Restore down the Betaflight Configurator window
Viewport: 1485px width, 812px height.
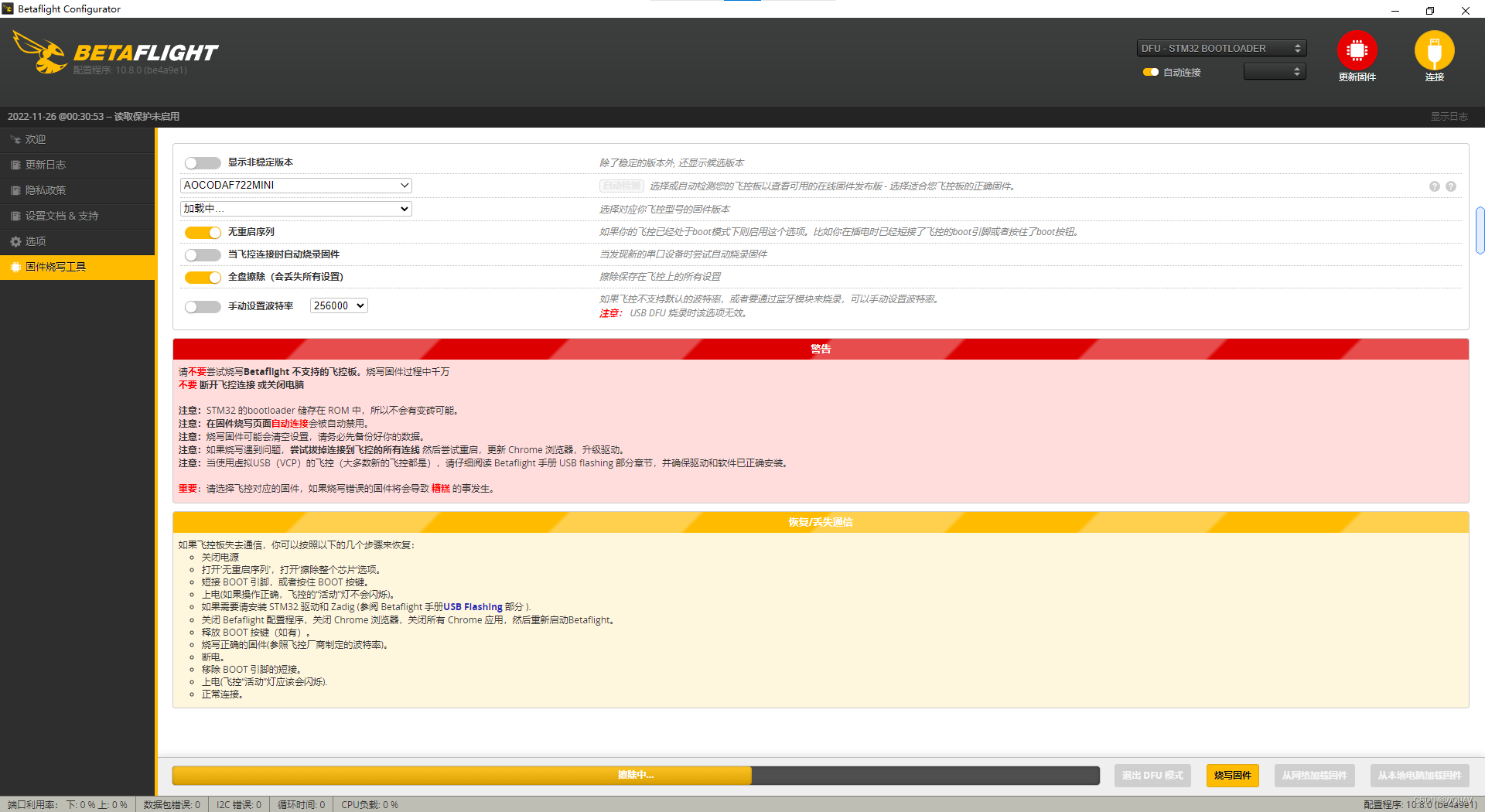click(1430, 10)
